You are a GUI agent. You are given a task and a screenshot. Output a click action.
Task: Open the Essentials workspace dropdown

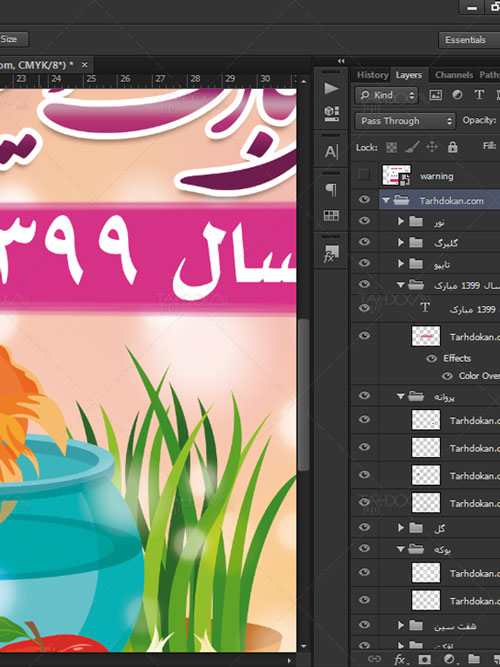pos(469,40)
